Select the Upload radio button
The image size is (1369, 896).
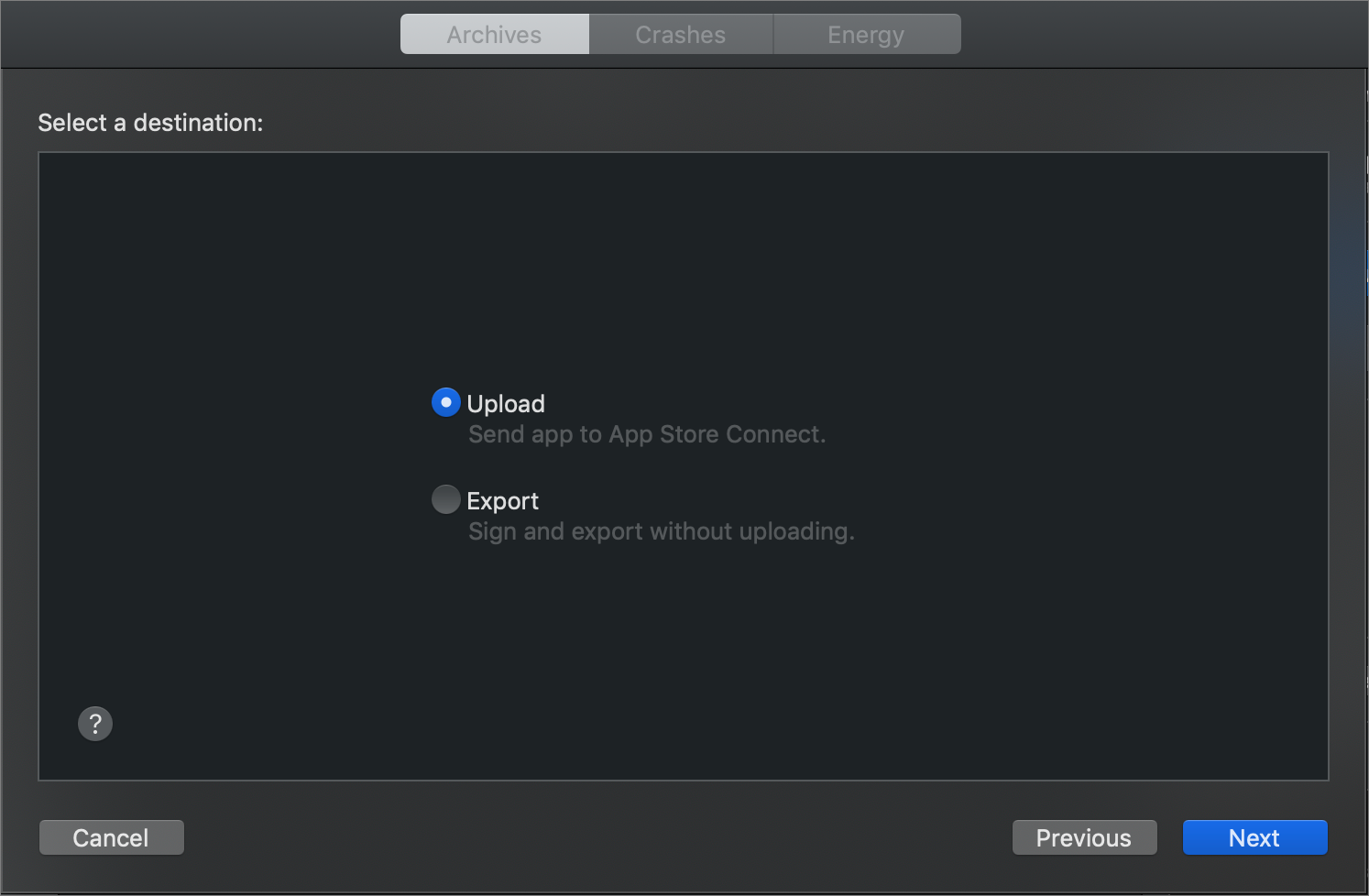point(446,402)
